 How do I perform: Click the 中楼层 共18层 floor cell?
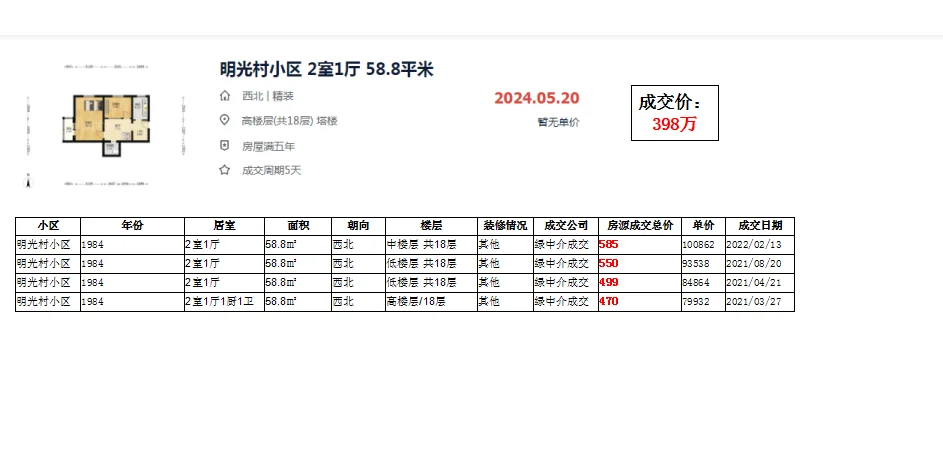[431, 245]
